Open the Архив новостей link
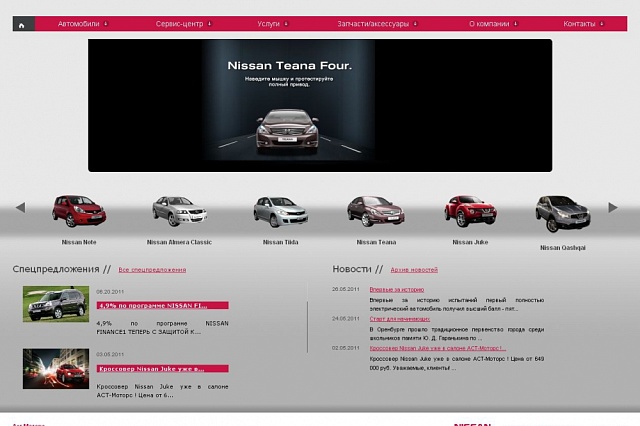Image resolution: width=640 pixels, height=426 pixels. pos(414,270)
